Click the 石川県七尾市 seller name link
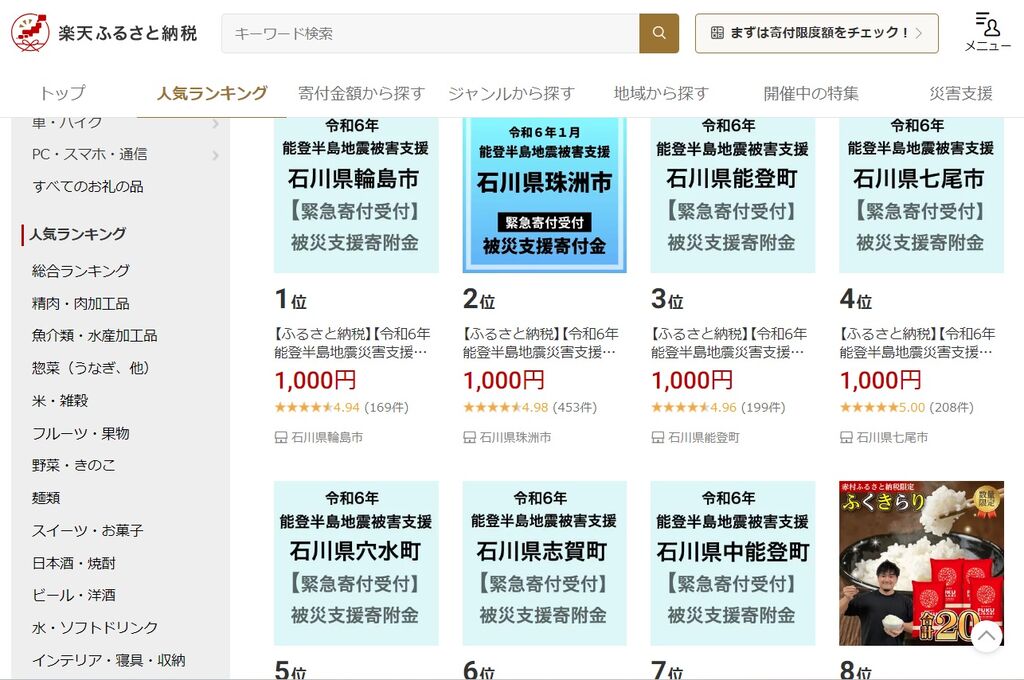The width and height of the screenshot is (1024, 680). point(892,438)
